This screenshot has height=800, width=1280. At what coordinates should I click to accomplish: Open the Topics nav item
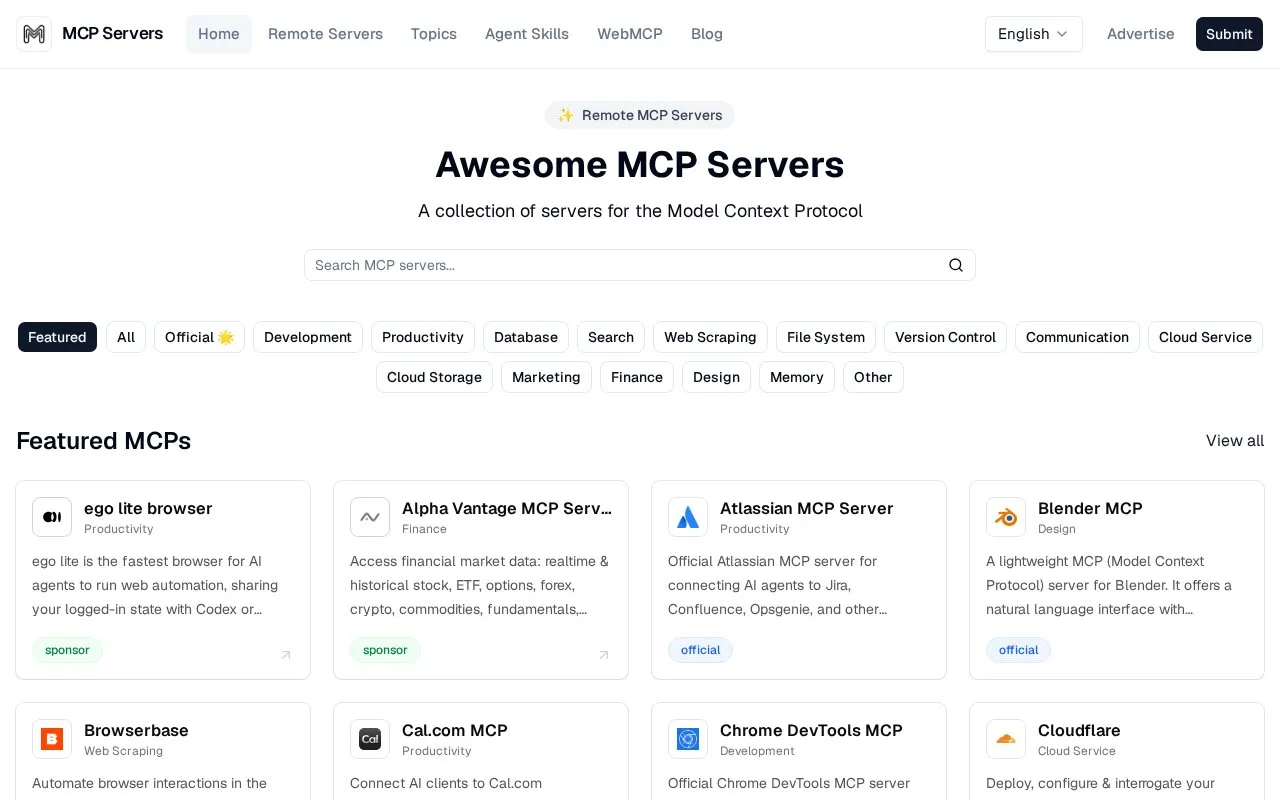point(434,34)
